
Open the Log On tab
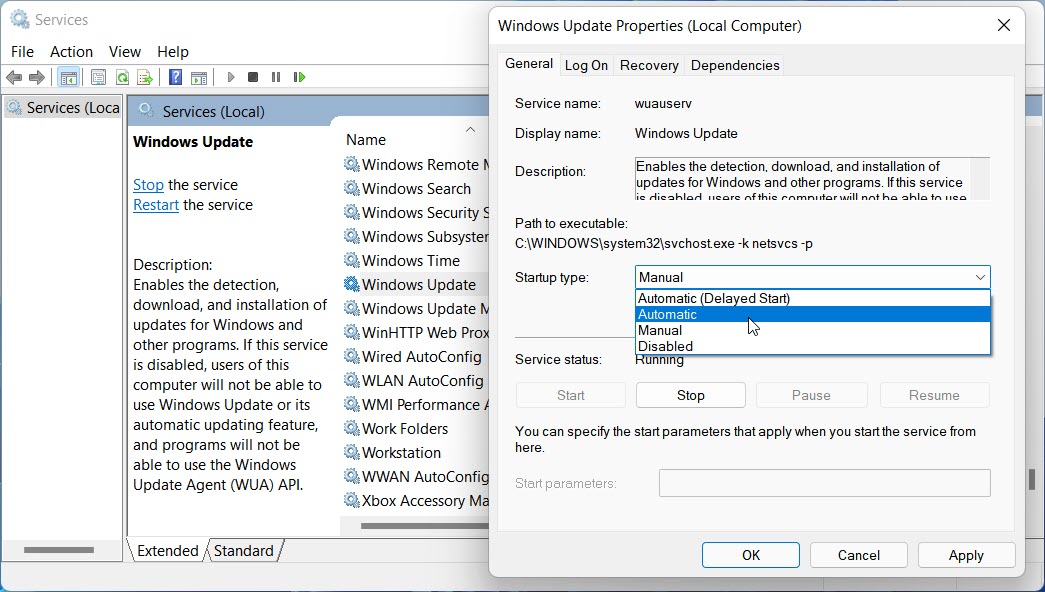coord(586,65)
